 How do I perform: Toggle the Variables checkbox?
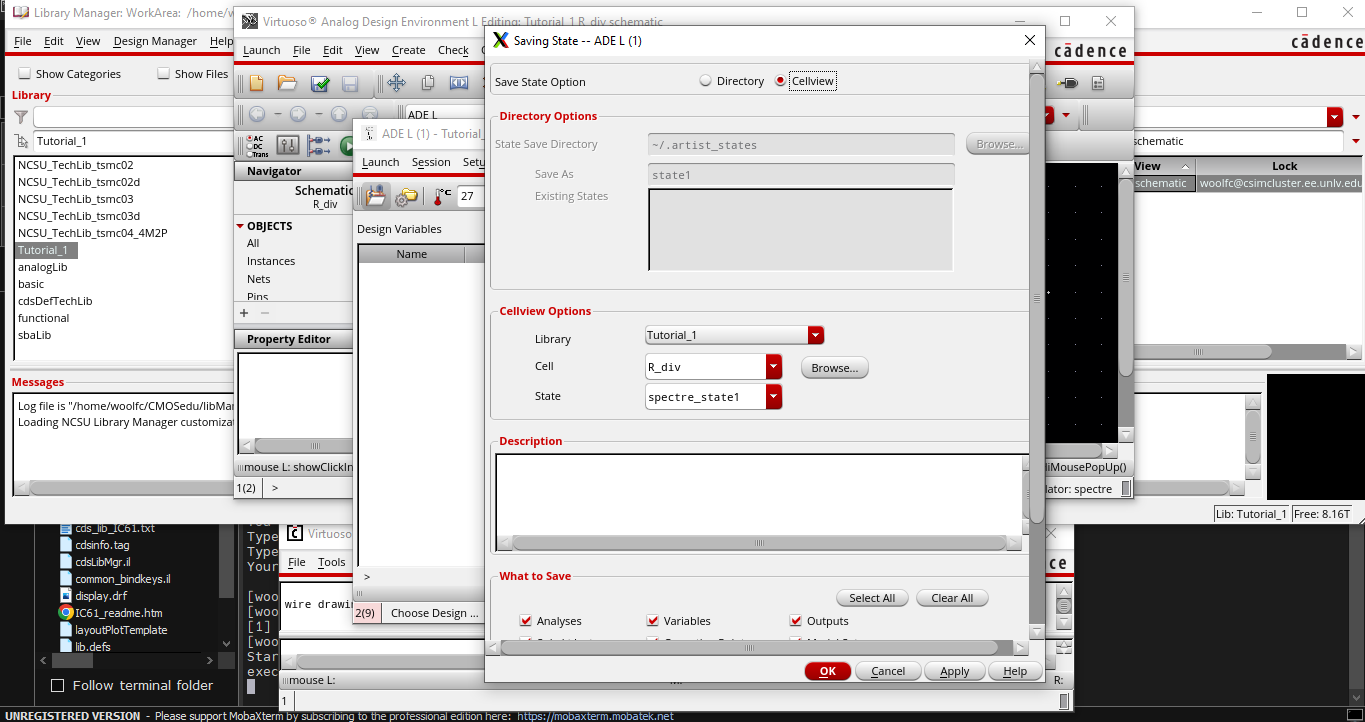(x=653, y=621)
